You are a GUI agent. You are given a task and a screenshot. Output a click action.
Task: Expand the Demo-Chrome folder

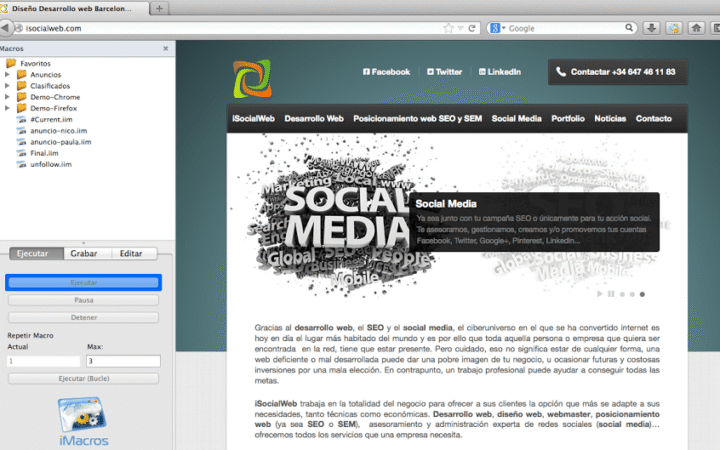[x=7, y=96]
